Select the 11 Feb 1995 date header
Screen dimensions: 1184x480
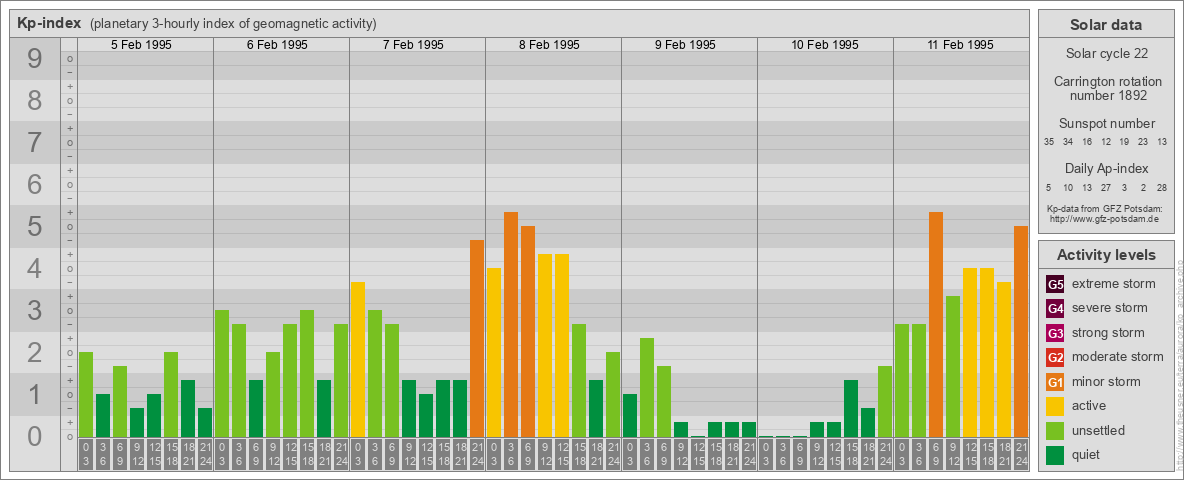(x=960, y=45)
